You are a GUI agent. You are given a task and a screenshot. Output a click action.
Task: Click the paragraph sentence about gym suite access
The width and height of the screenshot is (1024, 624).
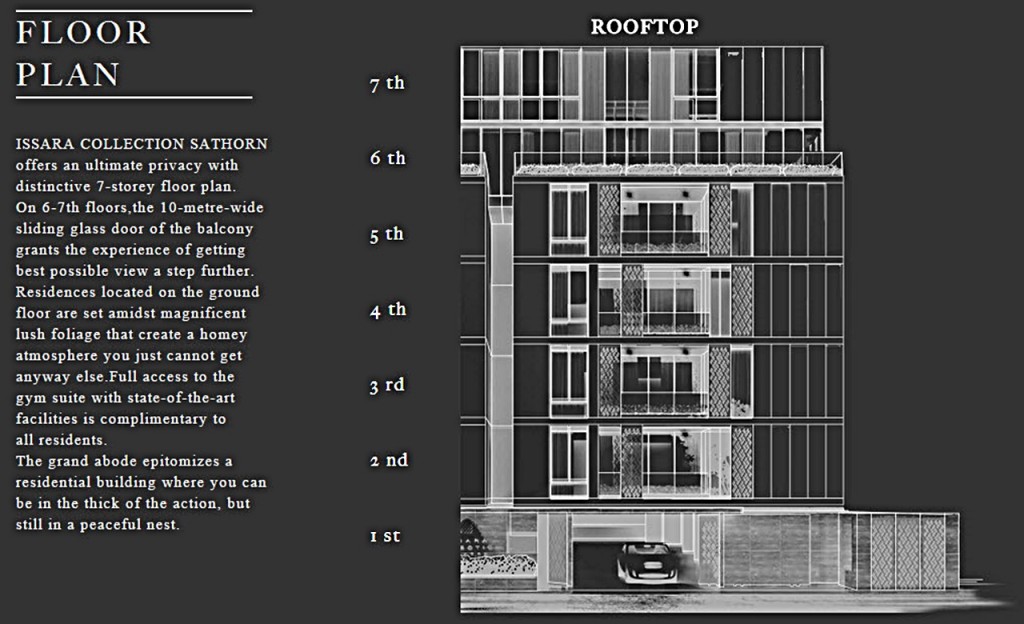point(125,398)
